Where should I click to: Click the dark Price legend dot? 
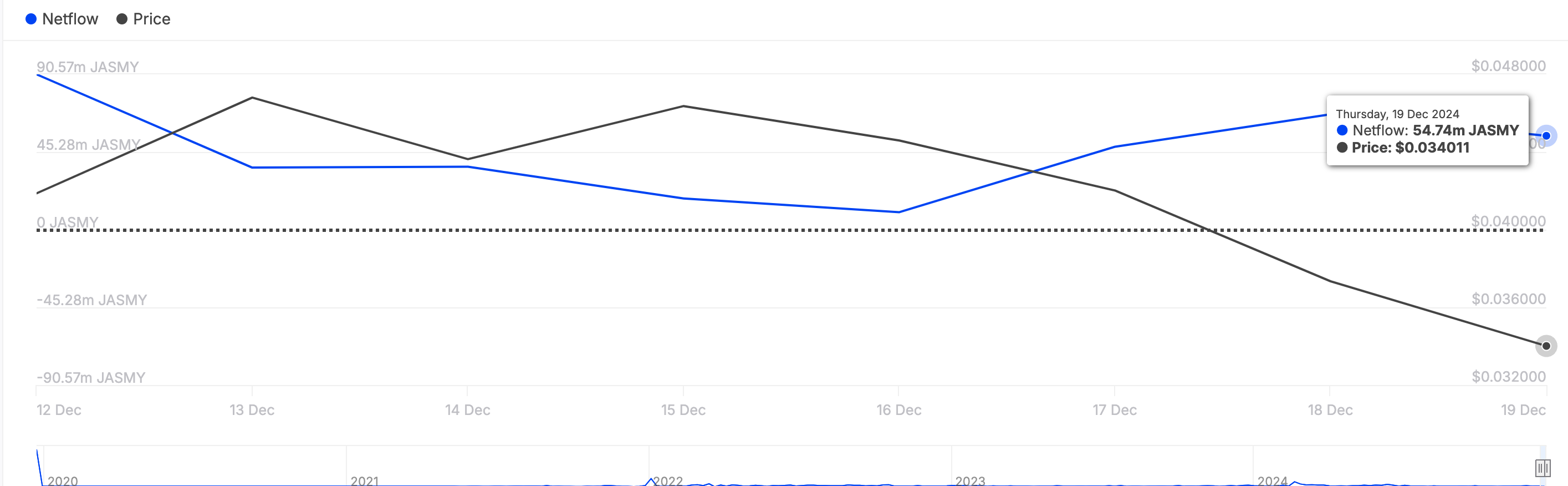tap(122, 19)
